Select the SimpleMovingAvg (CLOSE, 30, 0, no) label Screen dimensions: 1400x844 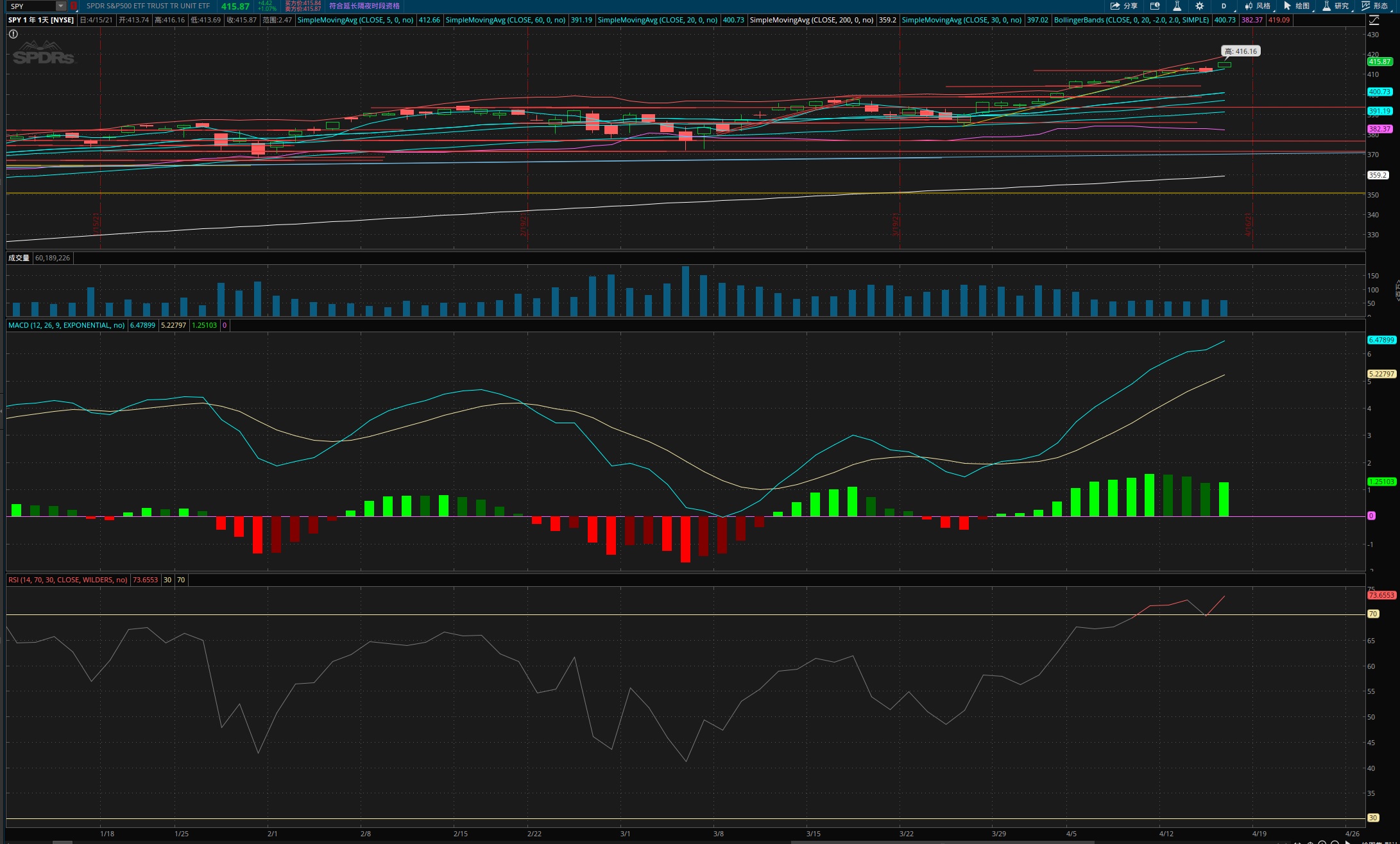point(962,20)
